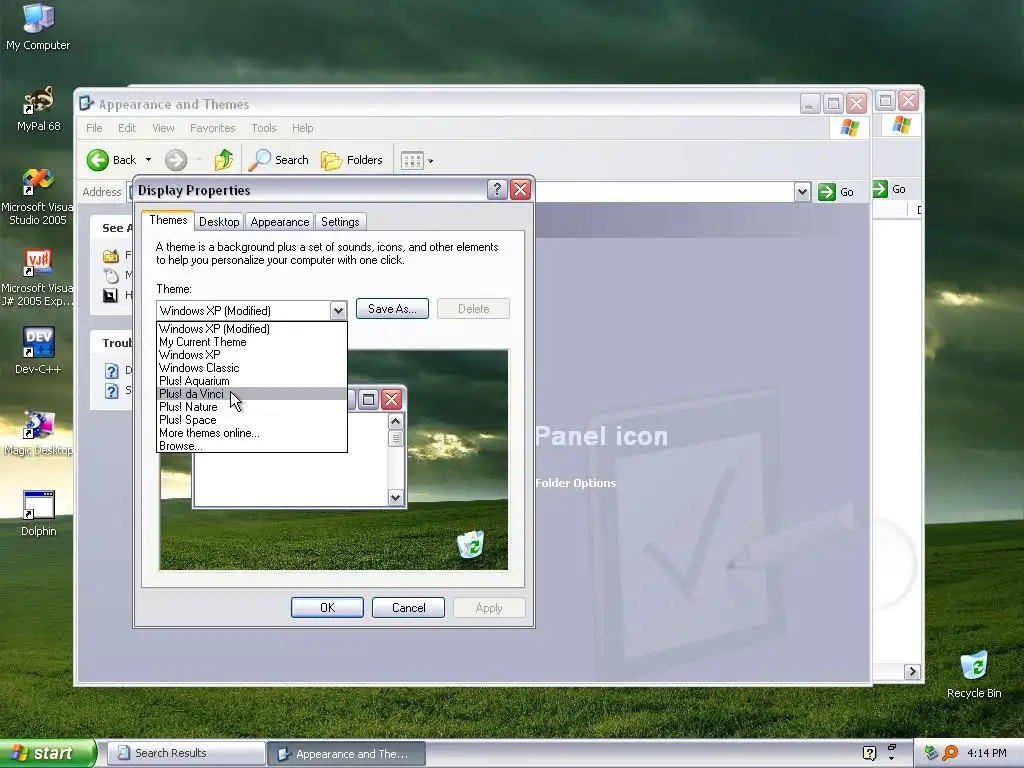Switch to Search Results taskbar button
Image resolution: width=1024 pixels, height=768 pixels.
(185, 753)
